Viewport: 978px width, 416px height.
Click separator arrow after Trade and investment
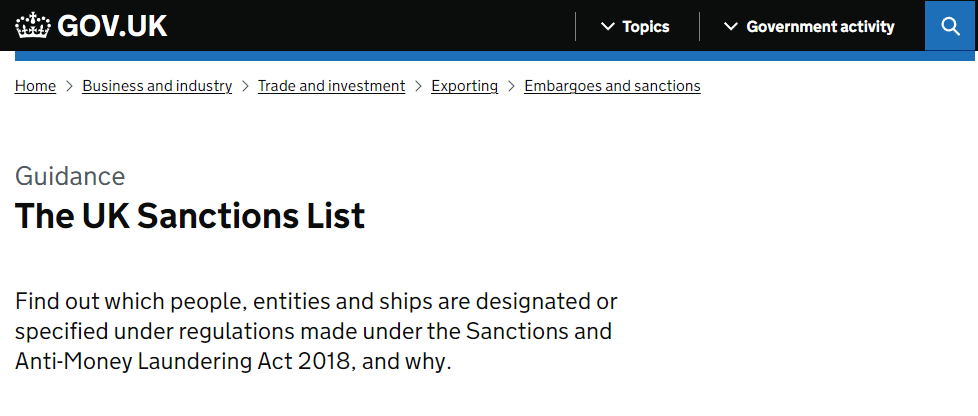tap(418, 86)
